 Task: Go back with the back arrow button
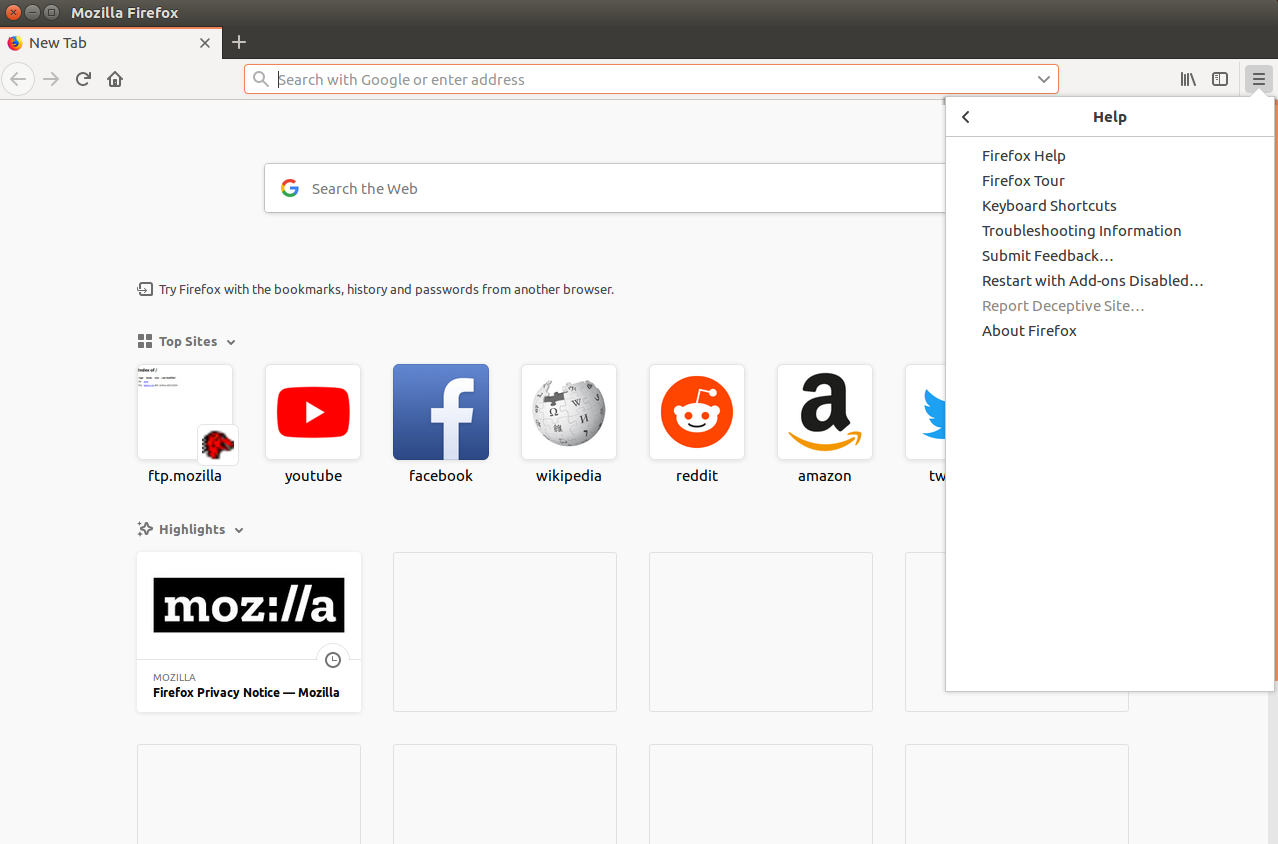18,79
